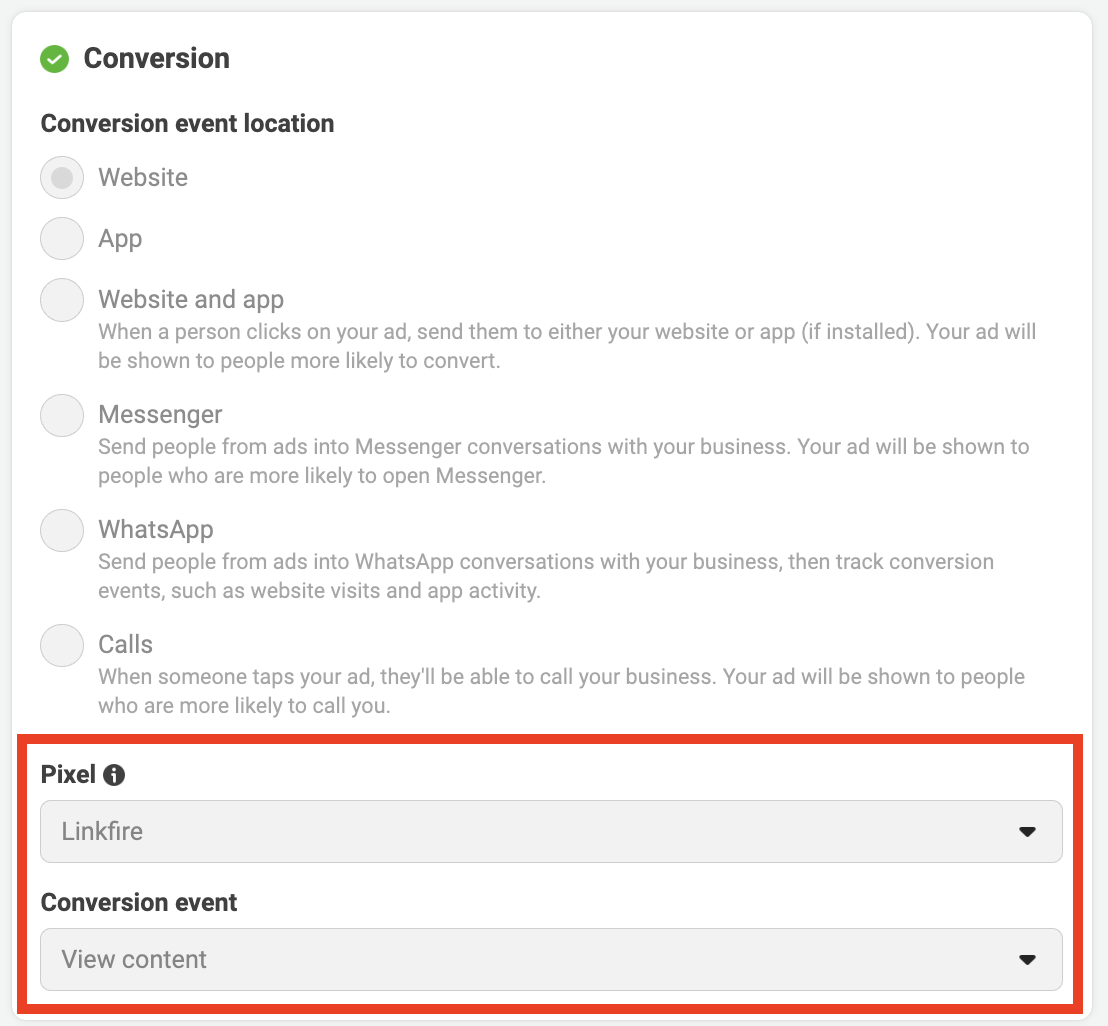Click the Website and app label text
The image size is (1108, 1026).
[191, 300]
